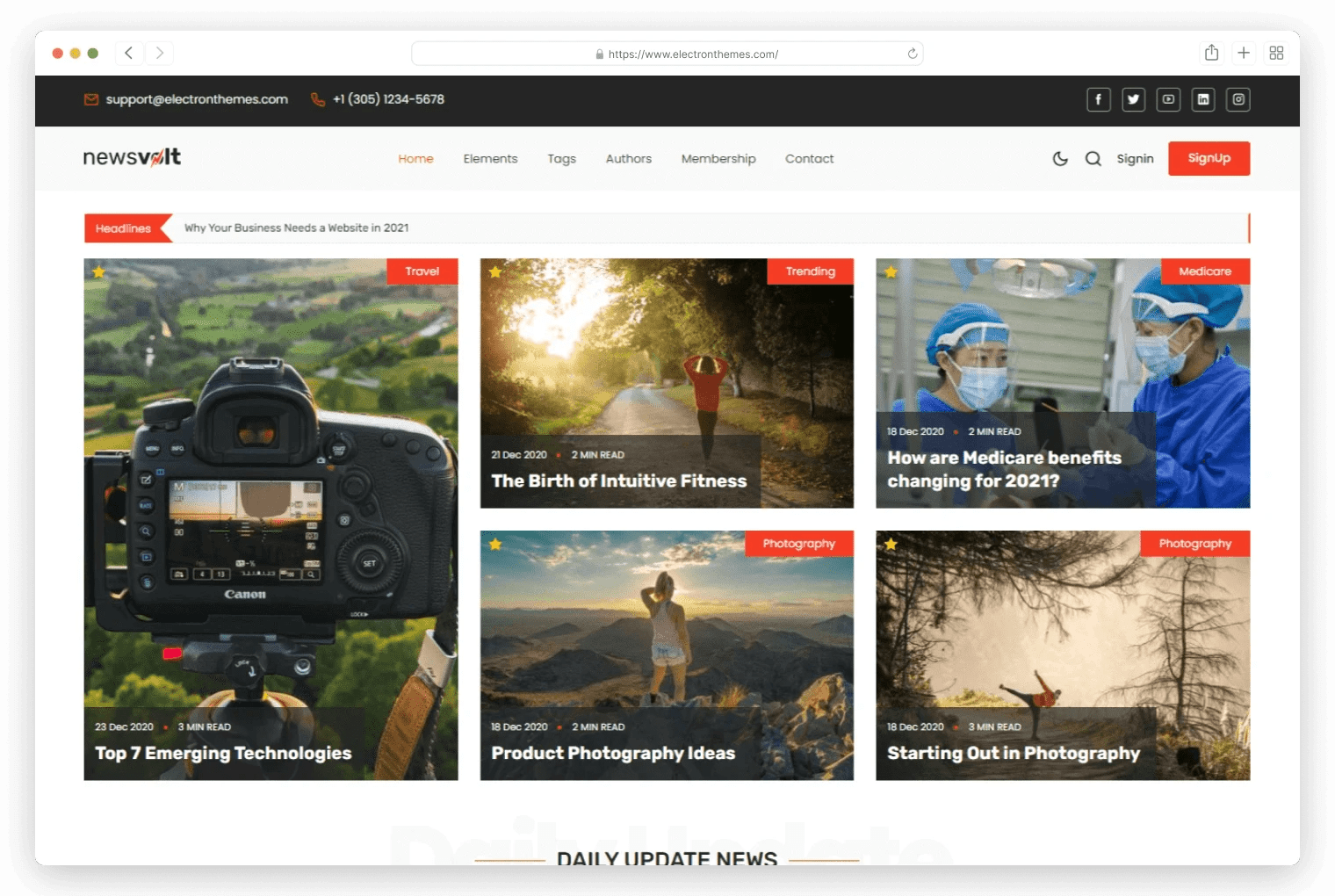Screen dimensions: 1335x896
Task: Click the padlock icon in the address bar
Action: point(600,54)
